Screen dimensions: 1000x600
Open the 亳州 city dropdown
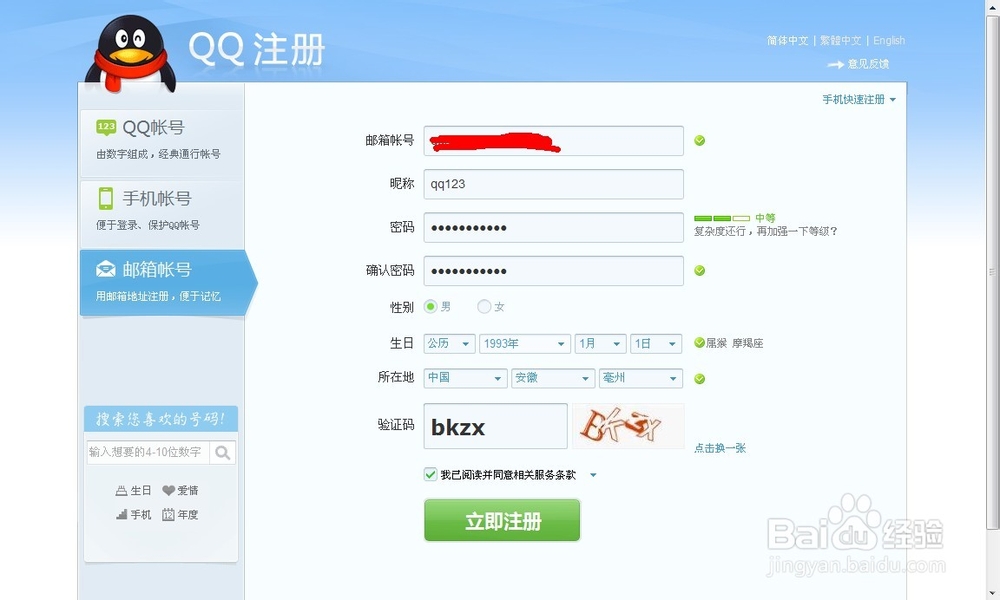[x=640, y=378]
